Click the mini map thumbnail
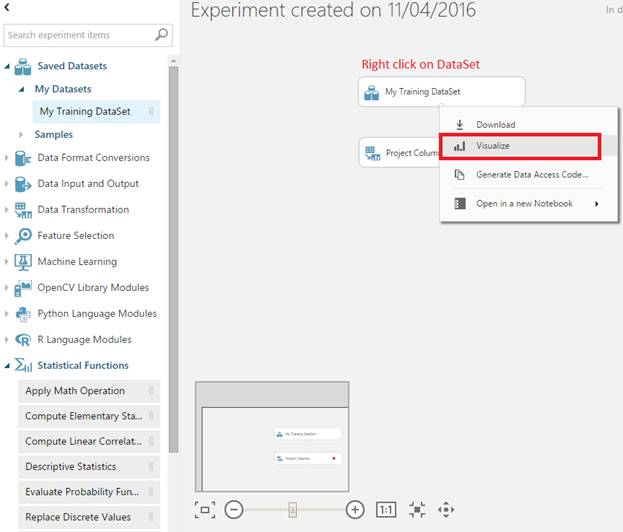 [272, 437]
